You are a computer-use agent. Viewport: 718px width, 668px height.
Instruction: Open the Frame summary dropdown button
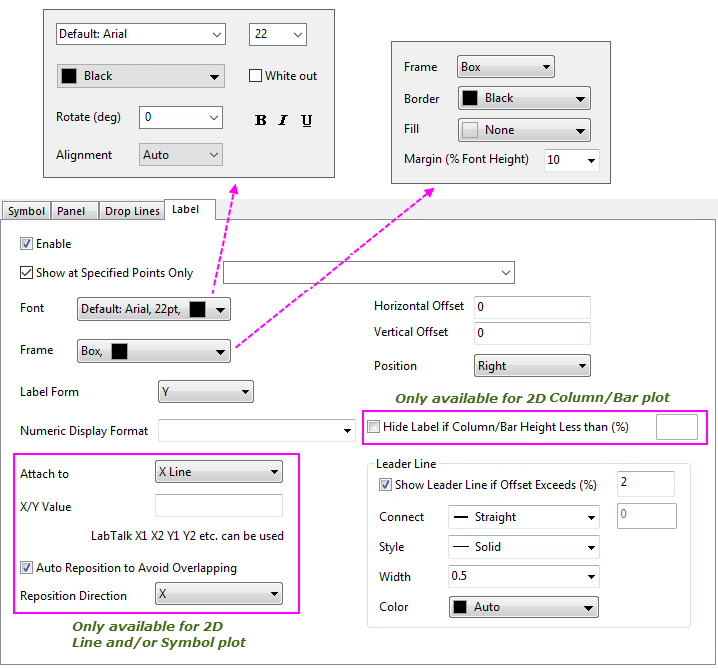pyautogui.click(x=154, y=351)
